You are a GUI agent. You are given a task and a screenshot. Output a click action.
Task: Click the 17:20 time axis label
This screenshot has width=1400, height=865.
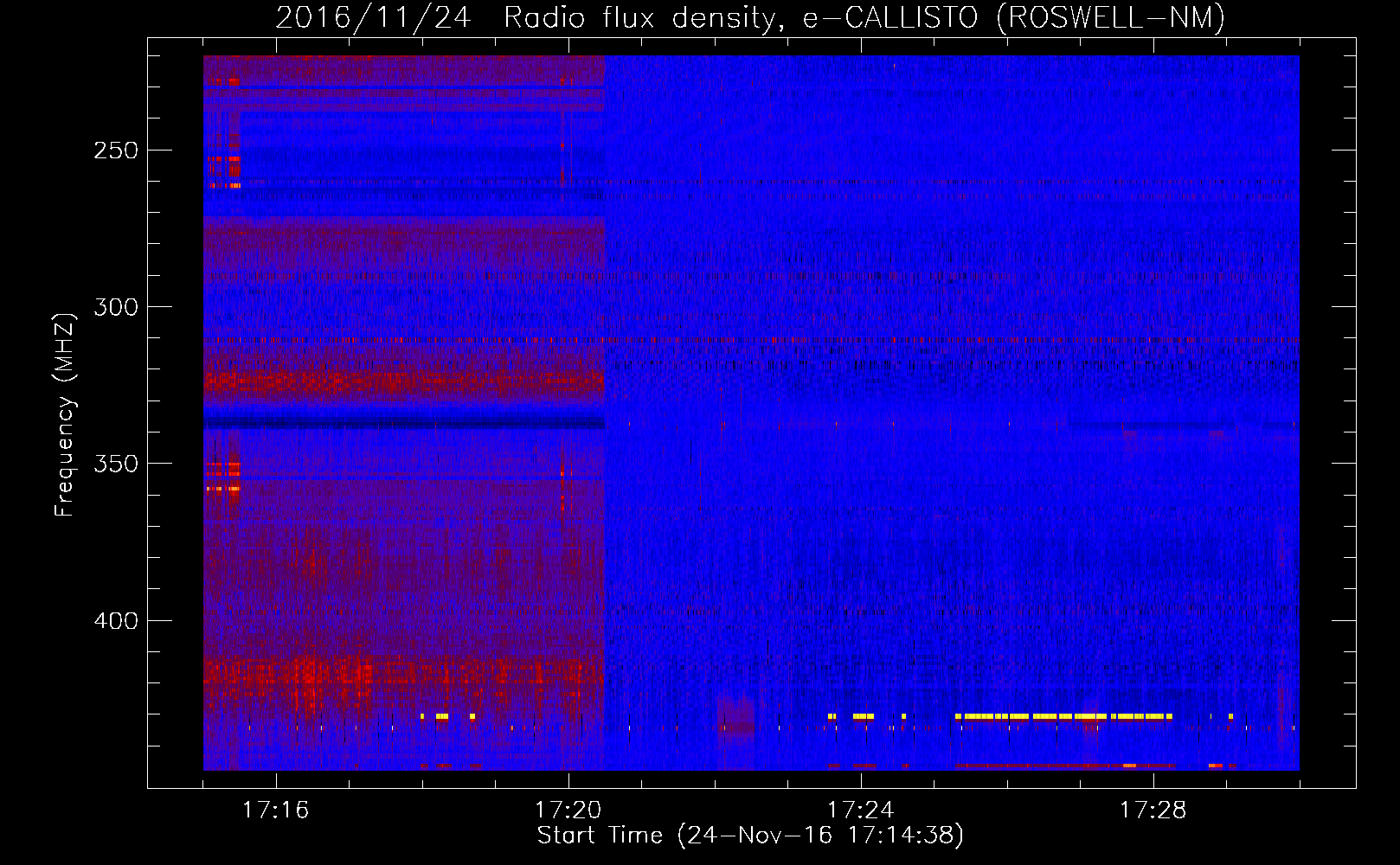coord(568,810)
